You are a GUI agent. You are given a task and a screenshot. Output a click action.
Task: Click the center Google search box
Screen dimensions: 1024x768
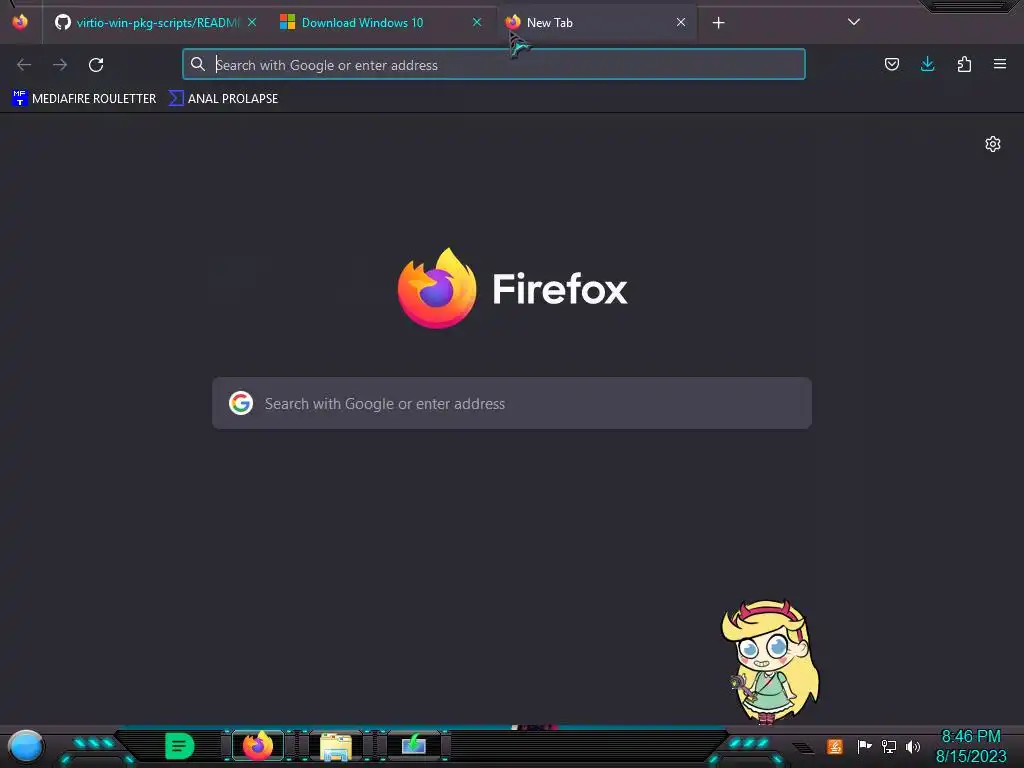click(512, 403)
